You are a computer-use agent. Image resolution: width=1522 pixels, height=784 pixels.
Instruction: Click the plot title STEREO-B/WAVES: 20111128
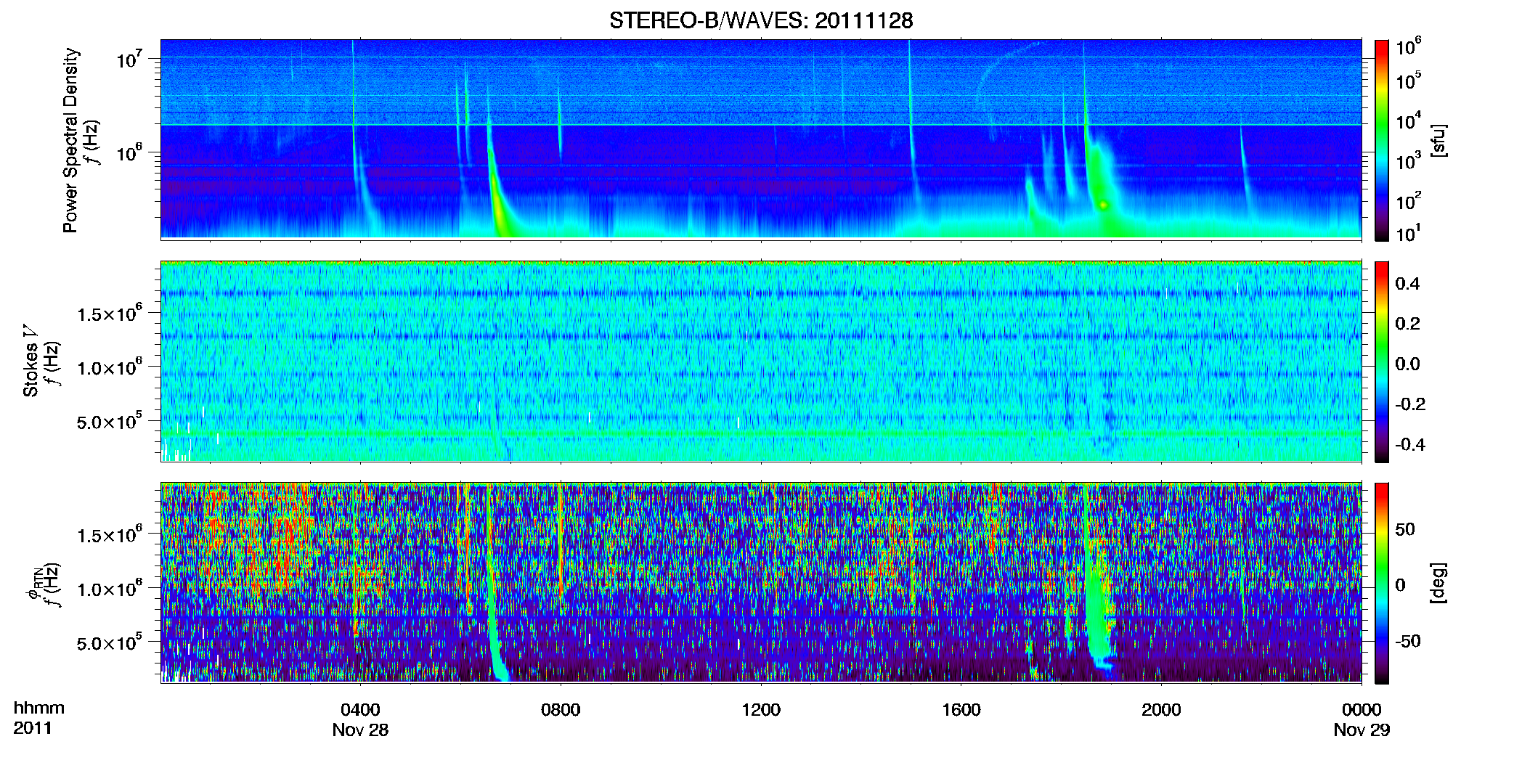760,20
